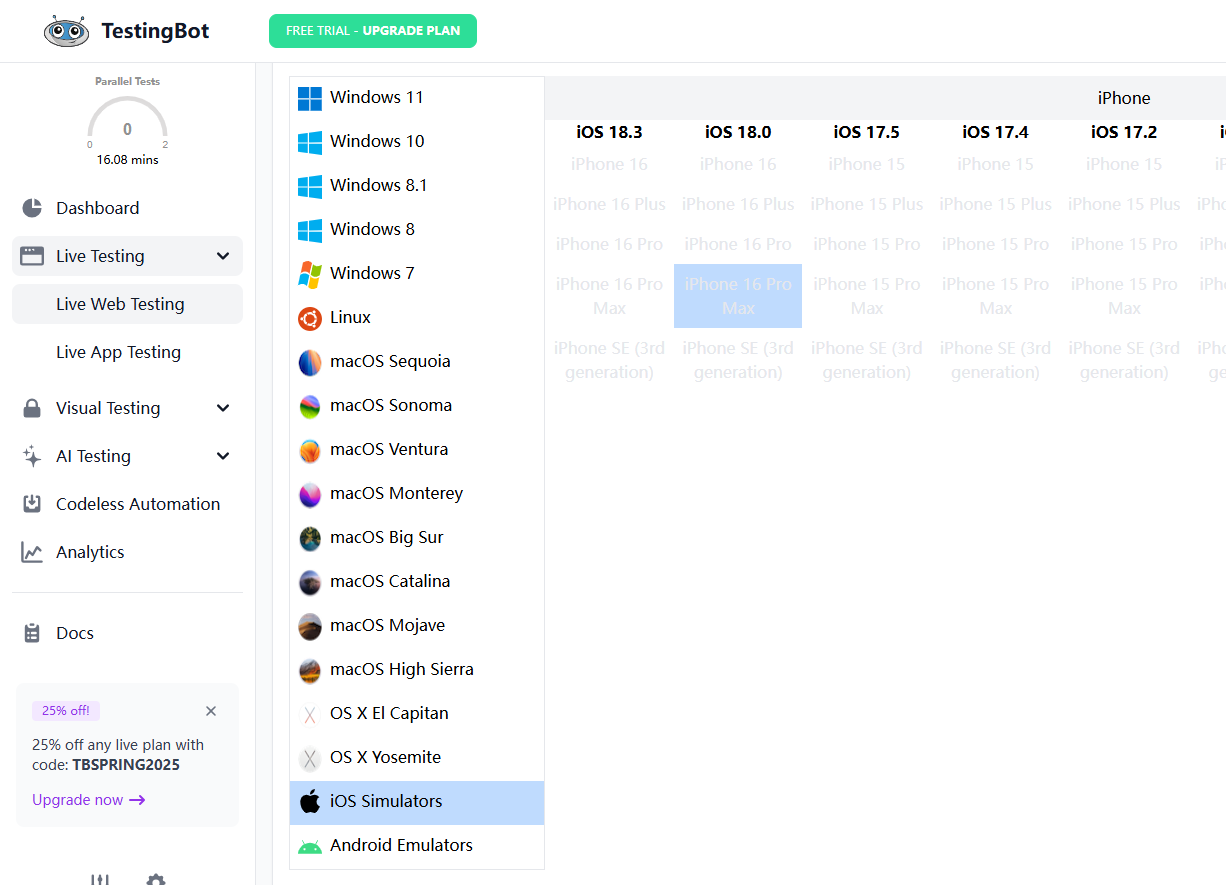Click the iPhone section header
The height and width of the screenshot is (885, 1226).
pos(1124,98)
